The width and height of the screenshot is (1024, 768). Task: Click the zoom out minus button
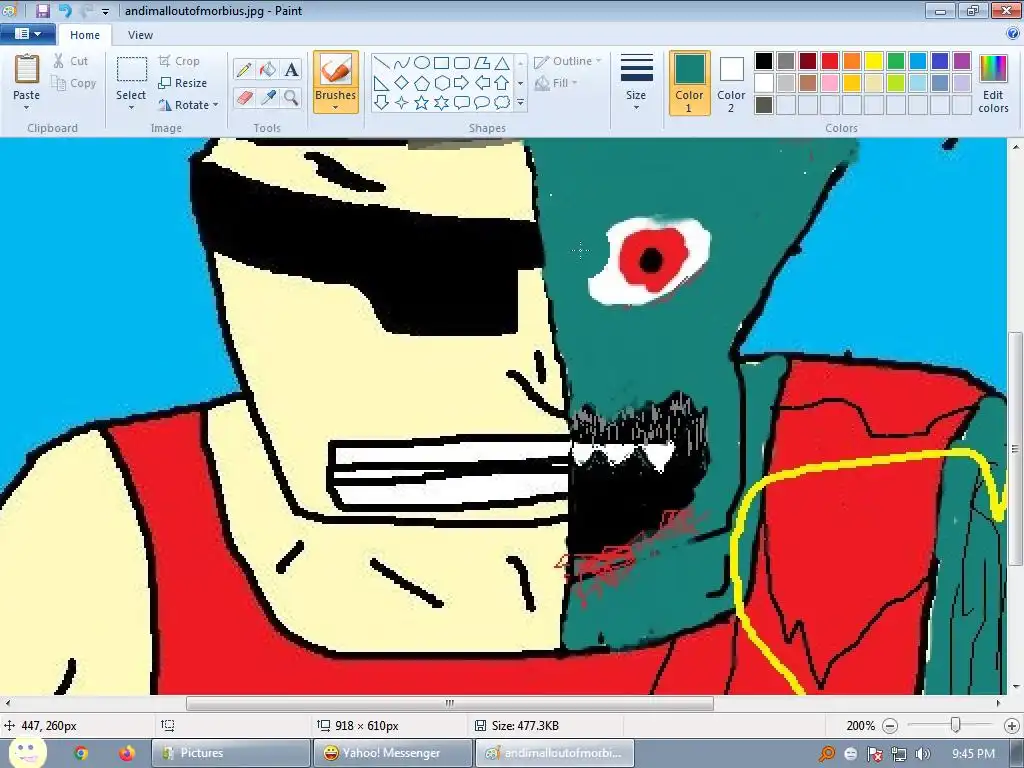[x=890, y=726]
